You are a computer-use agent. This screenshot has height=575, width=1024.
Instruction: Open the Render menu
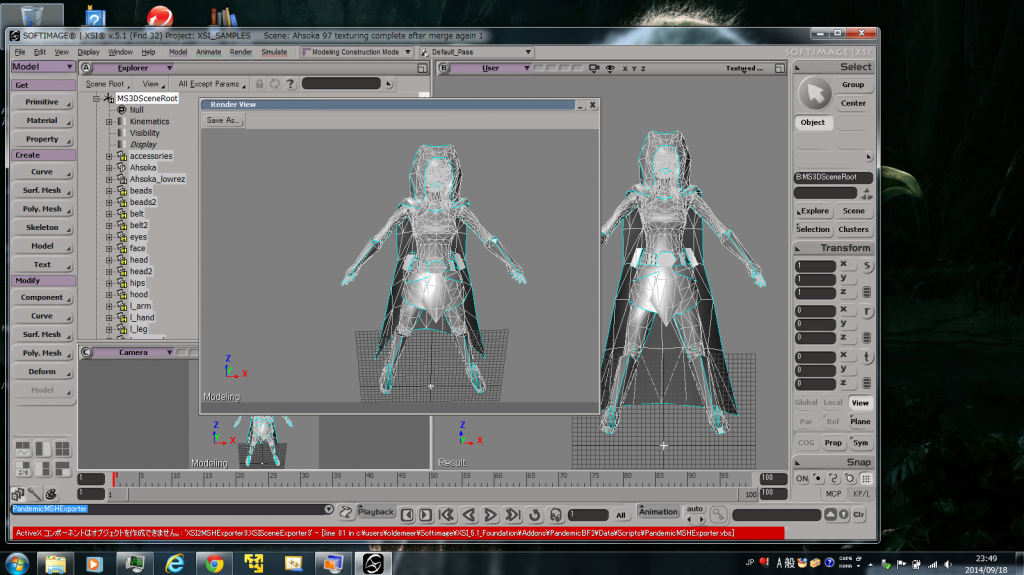pyautogui.click(x=241, y=52)
